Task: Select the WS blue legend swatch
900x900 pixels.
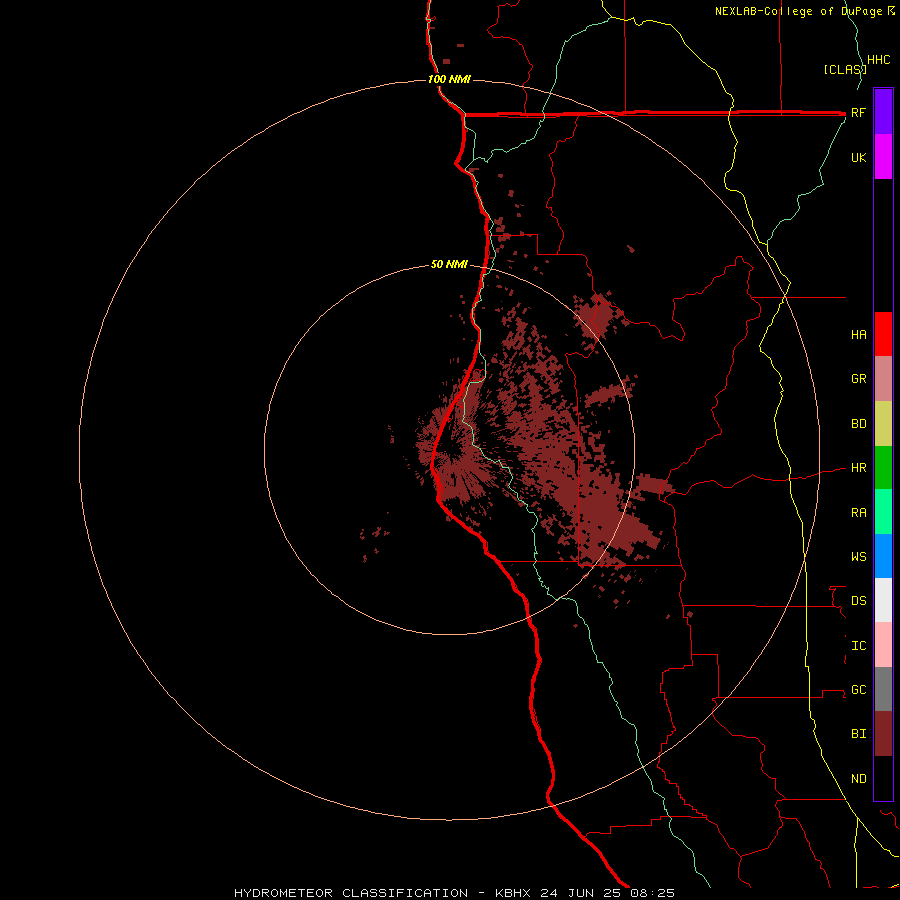Action: click(x=883, y=556)
